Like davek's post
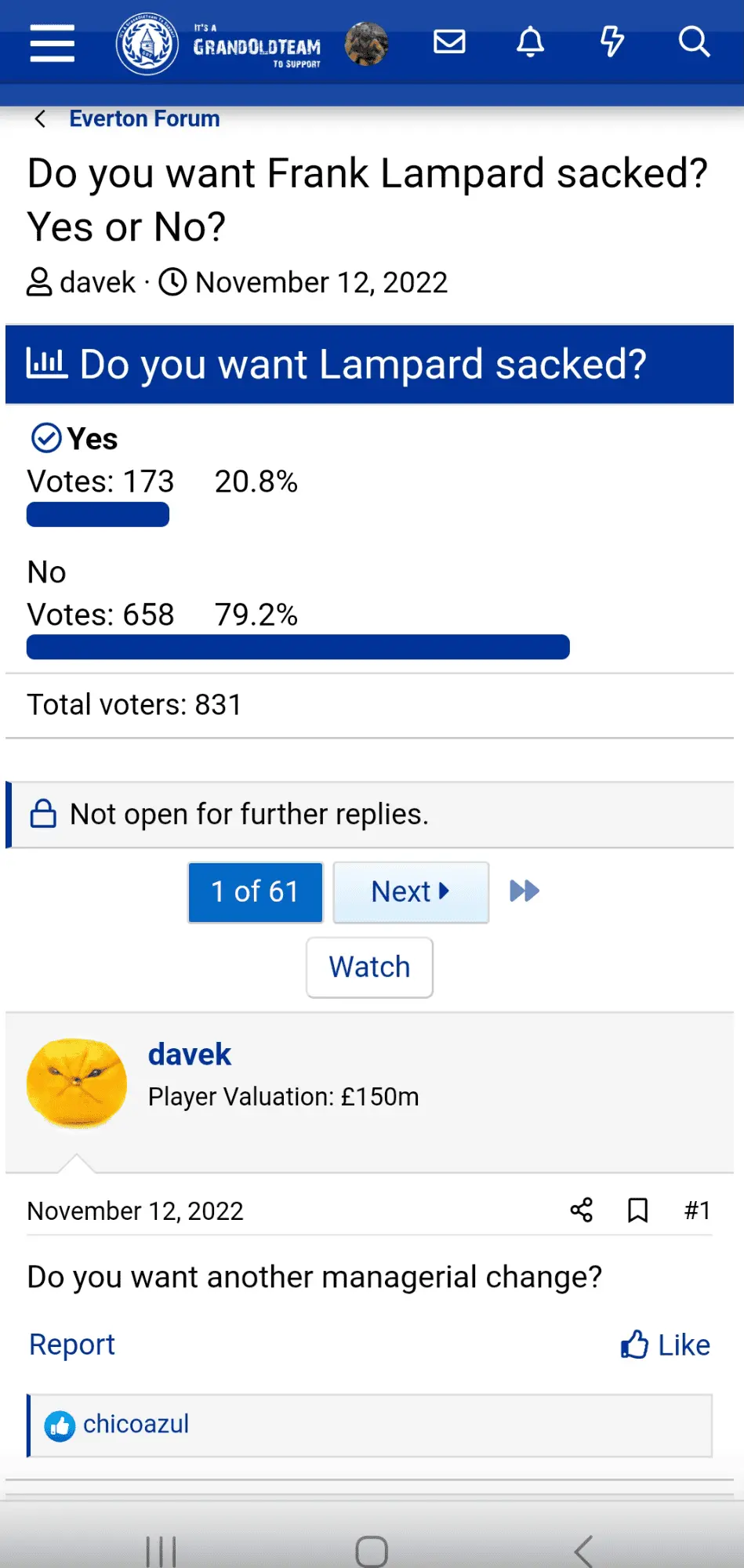Viewport: 744px width, 1568px height. pos(666,1345)
